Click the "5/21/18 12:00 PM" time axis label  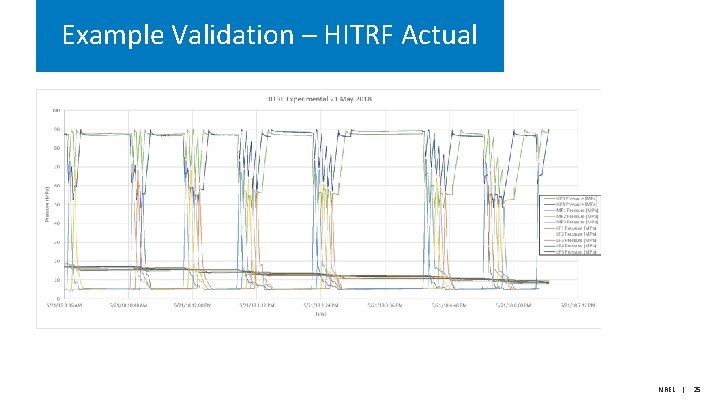pos(192,305)
